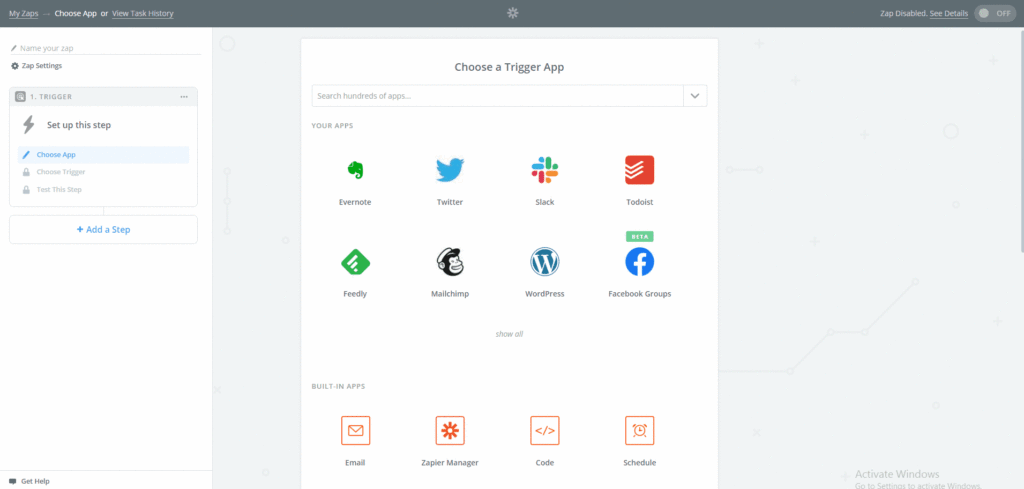Pick the Slack app icon
The image size is (1024, 489).
[545, 170]
